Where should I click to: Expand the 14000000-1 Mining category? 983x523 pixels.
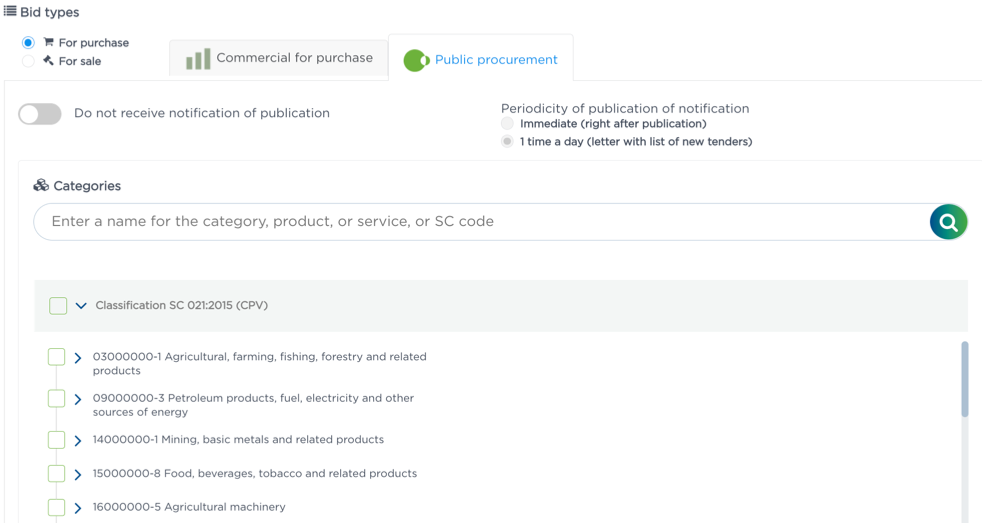click(78, 440)
